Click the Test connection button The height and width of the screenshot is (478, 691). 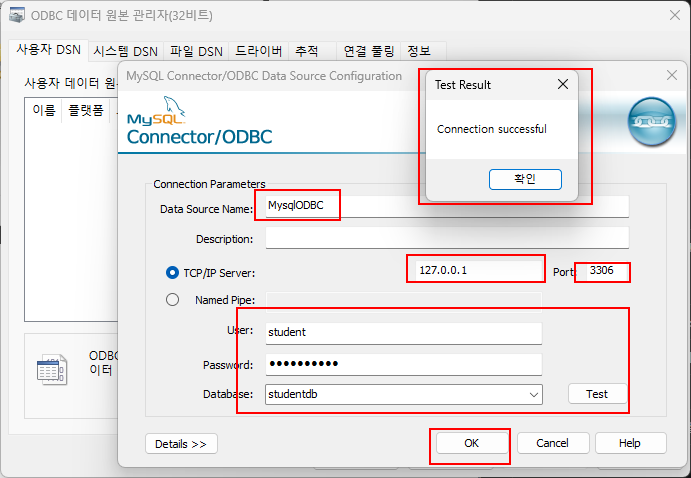[x=597, y=394]
